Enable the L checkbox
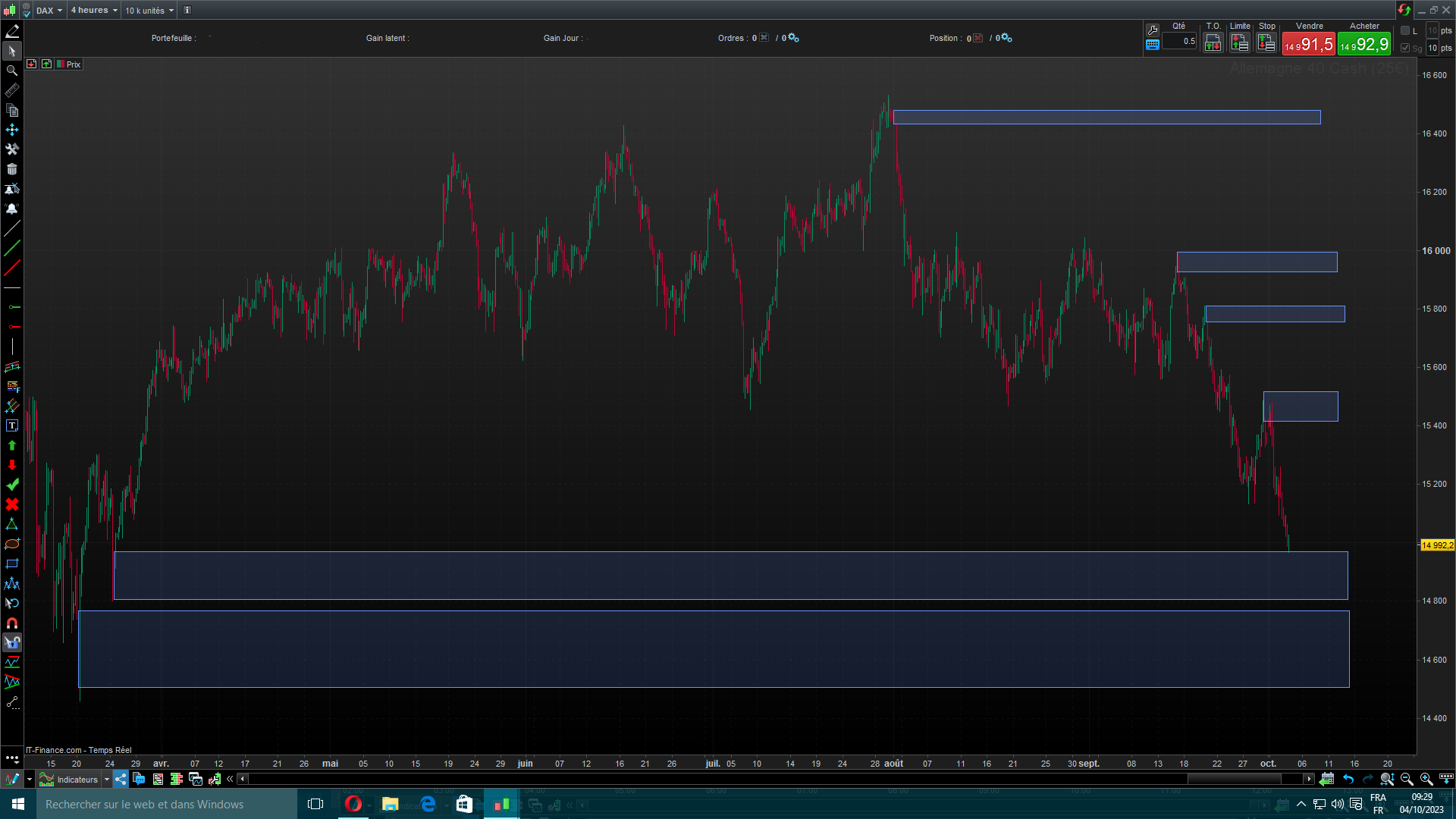 click(x=1405, y=30)
